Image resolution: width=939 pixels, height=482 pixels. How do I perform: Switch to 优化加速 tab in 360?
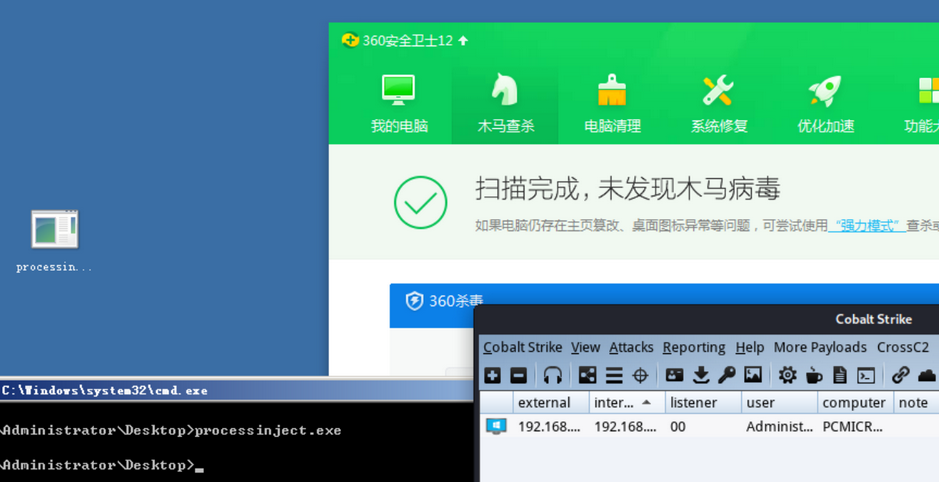pos(825,104)
